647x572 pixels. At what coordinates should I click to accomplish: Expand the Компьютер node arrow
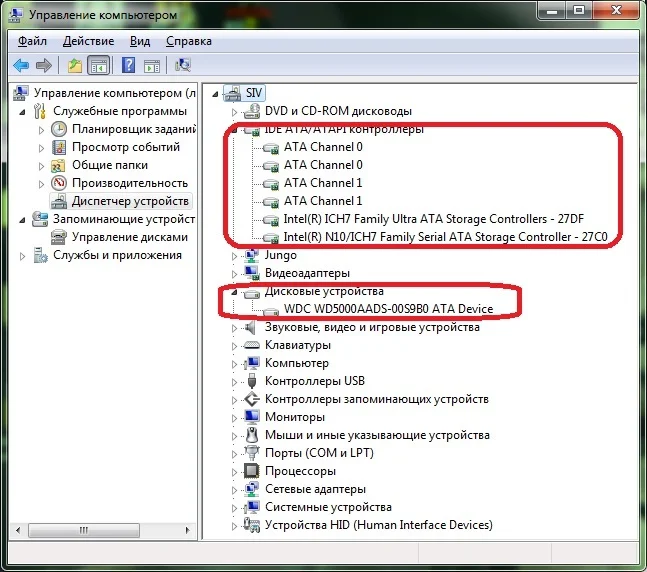tap(234, 364)
